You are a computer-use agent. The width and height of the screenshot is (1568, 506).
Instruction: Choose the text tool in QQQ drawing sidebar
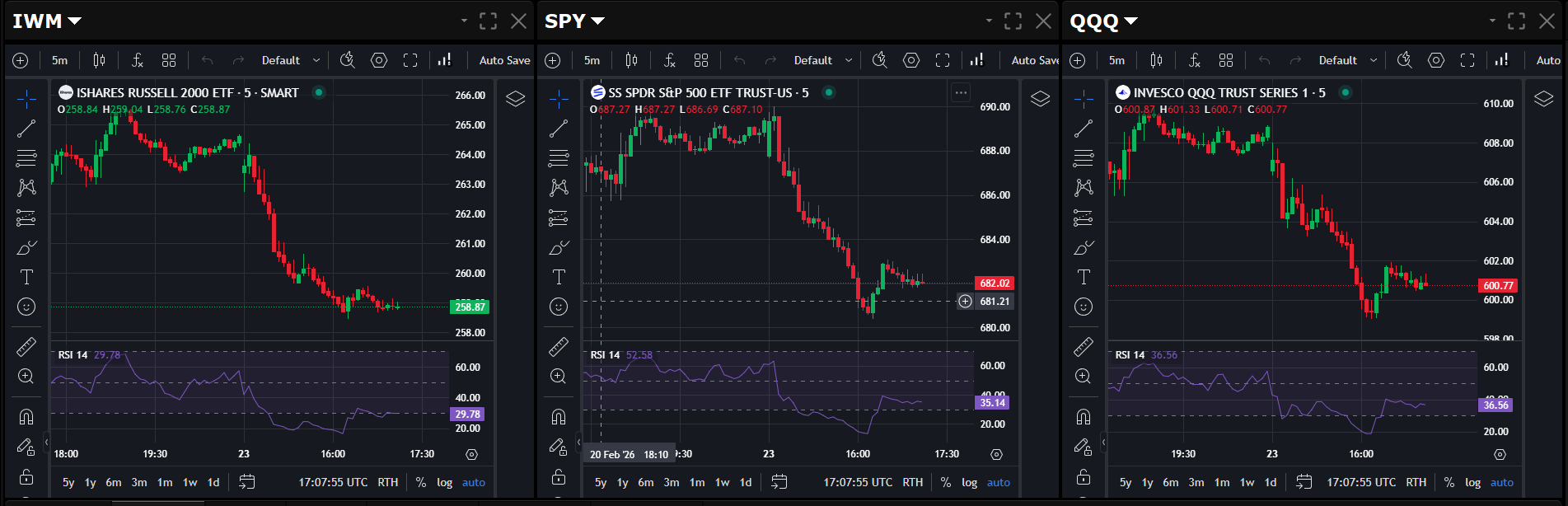[x=1084, y=277]
